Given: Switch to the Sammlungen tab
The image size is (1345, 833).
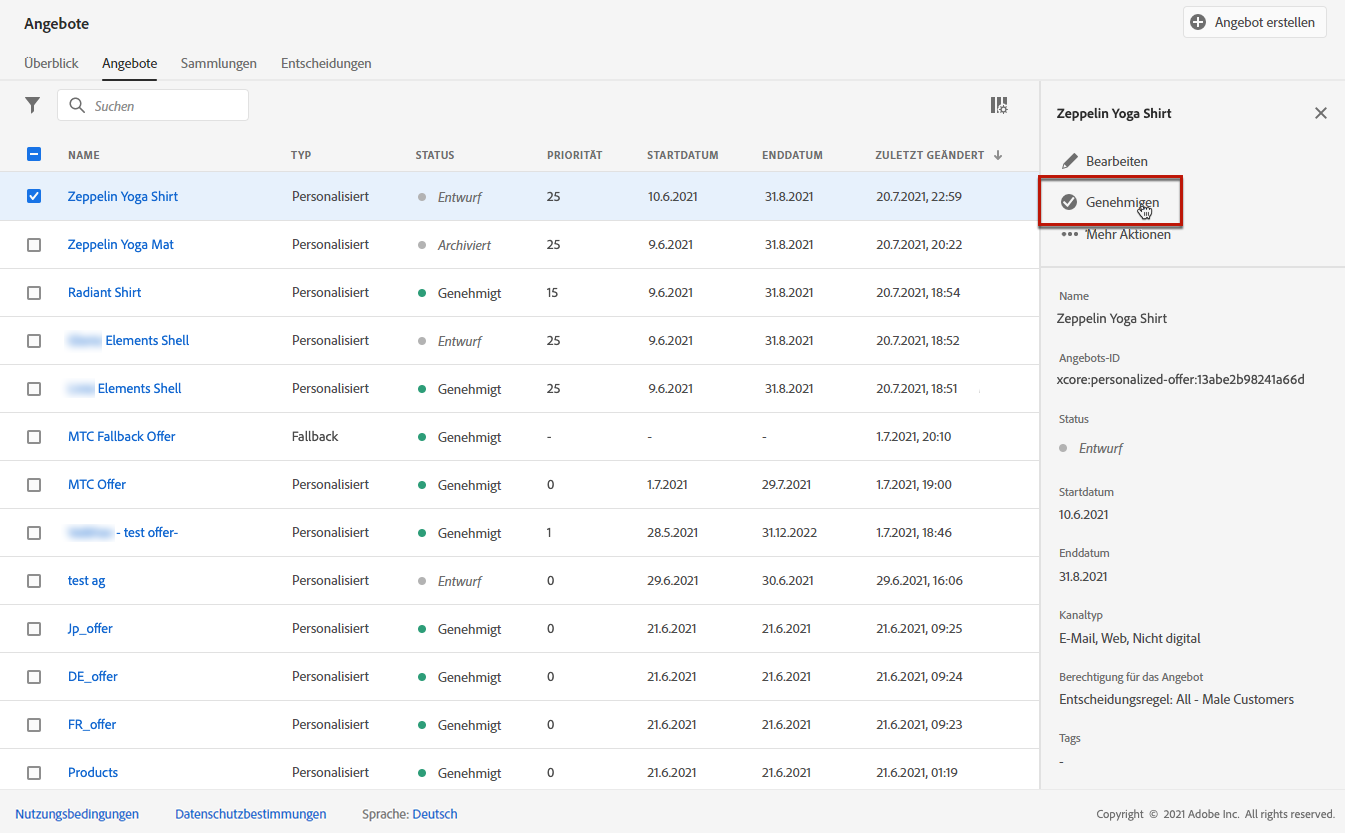Looking at the screenshot, I should coord(218,63).
